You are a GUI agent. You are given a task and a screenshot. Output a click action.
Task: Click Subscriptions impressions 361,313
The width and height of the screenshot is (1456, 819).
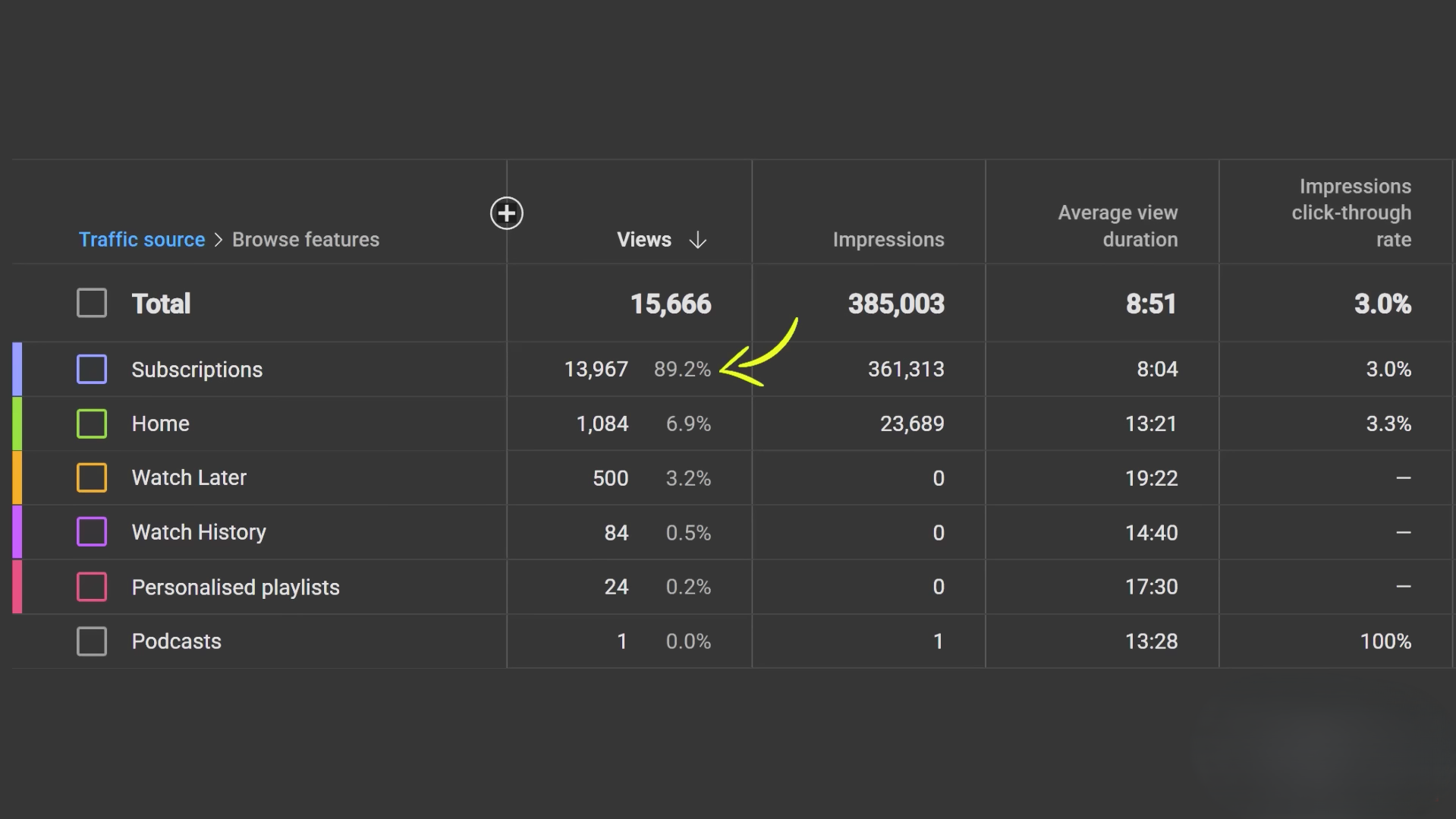tap(906, 370)
